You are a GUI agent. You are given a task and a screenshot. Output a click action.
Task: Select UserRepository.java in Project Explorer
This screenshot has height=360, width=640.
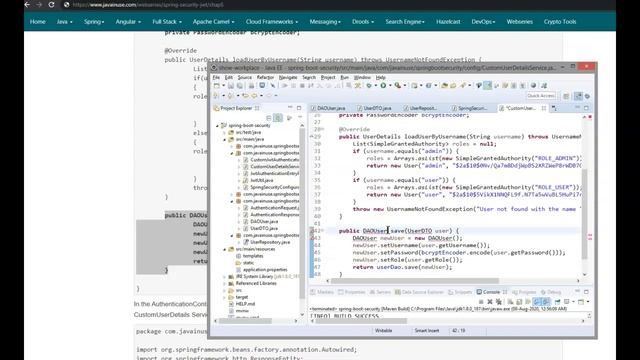tap(270, 242)
